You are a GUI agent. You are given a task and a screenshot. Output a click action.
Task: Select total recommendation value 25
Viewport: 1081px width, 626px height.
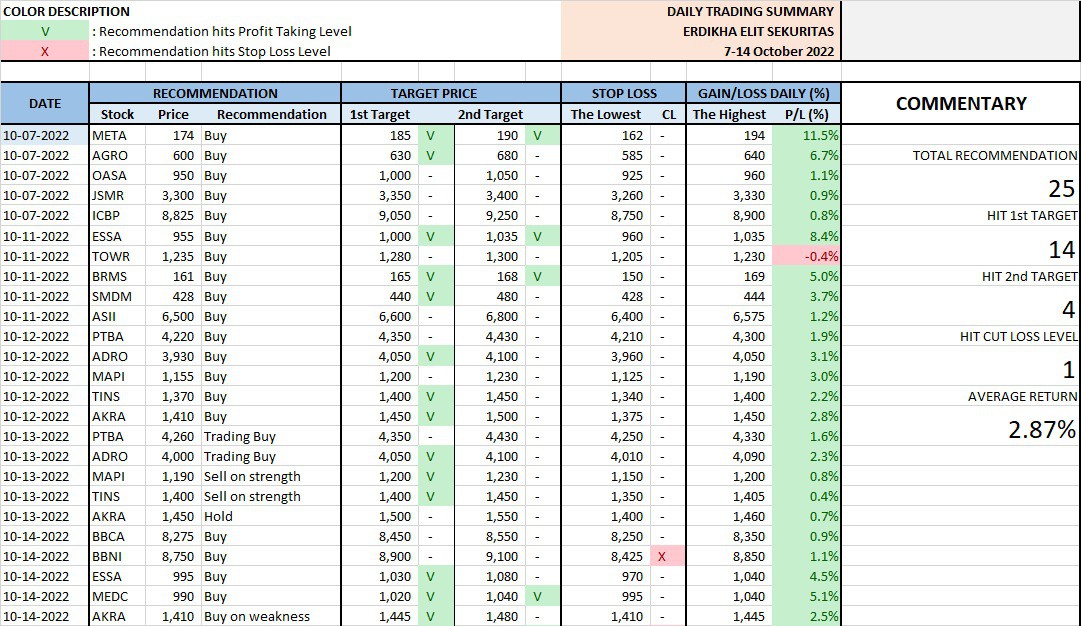click(1061, 189)
